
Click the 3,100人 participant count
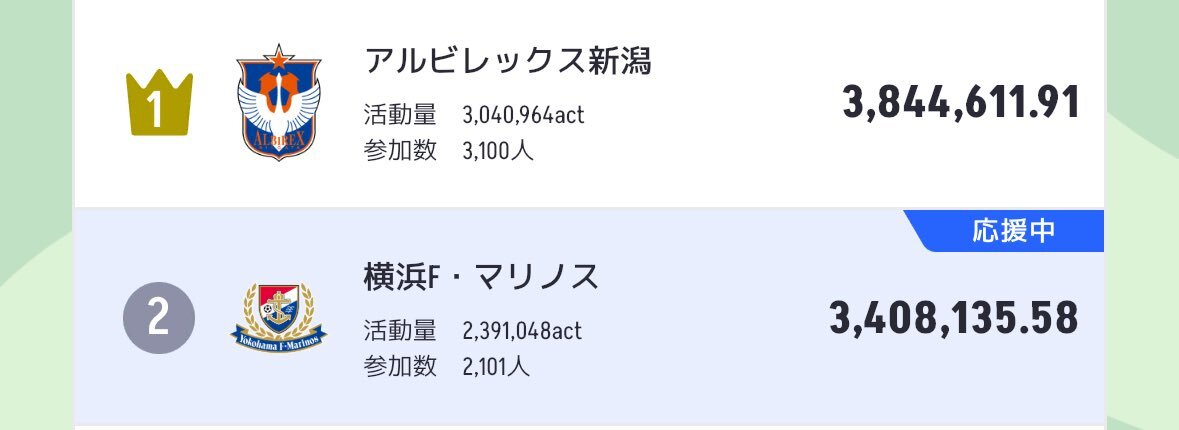click(x=498, y=150)
